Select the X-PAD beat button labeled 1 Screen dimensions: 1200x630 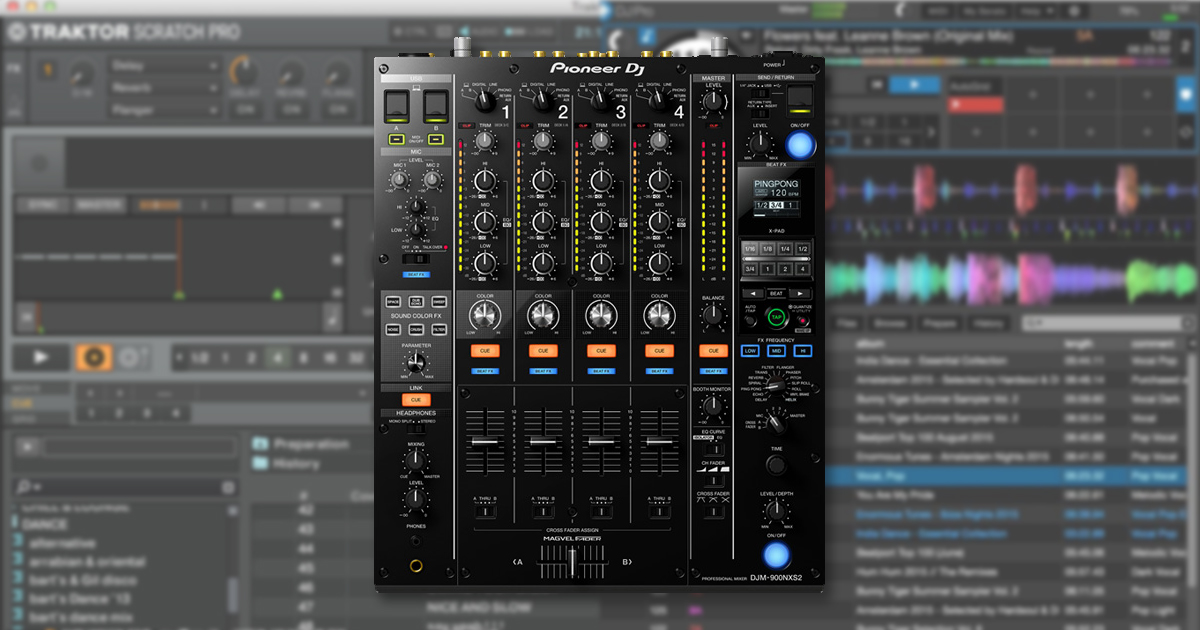pos(767,268)
